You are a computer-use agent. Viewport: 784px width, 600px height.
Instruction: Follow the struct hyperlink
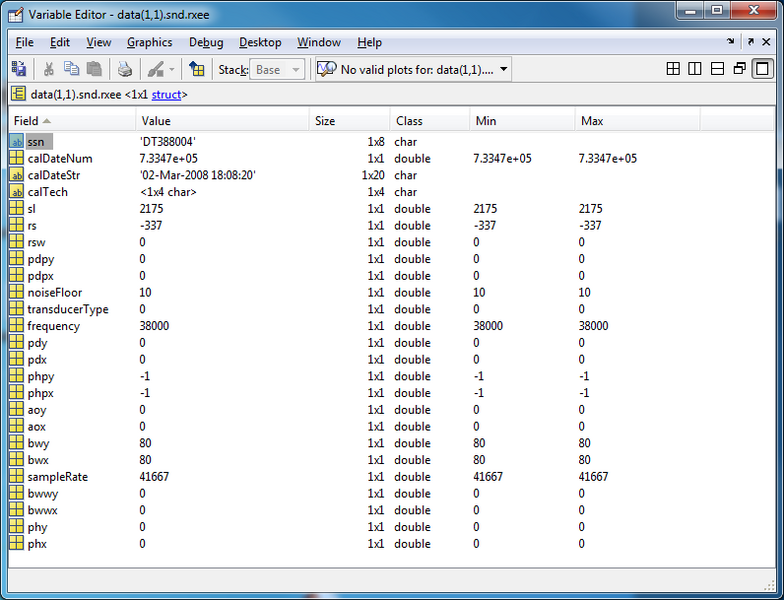[166, 94]
